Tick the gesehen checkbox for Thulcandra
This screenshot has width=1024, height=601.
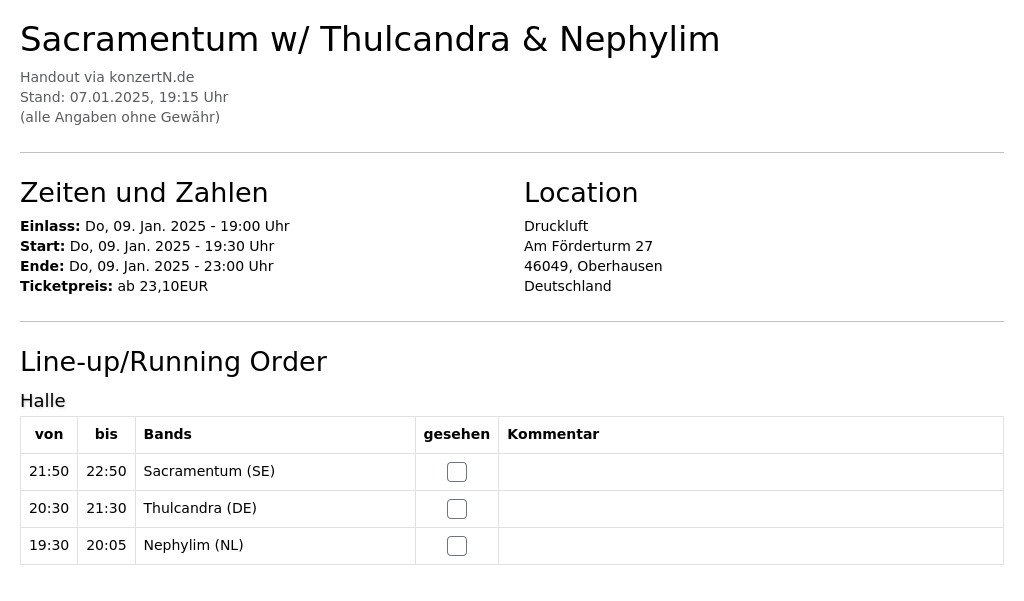pos(456,509)
